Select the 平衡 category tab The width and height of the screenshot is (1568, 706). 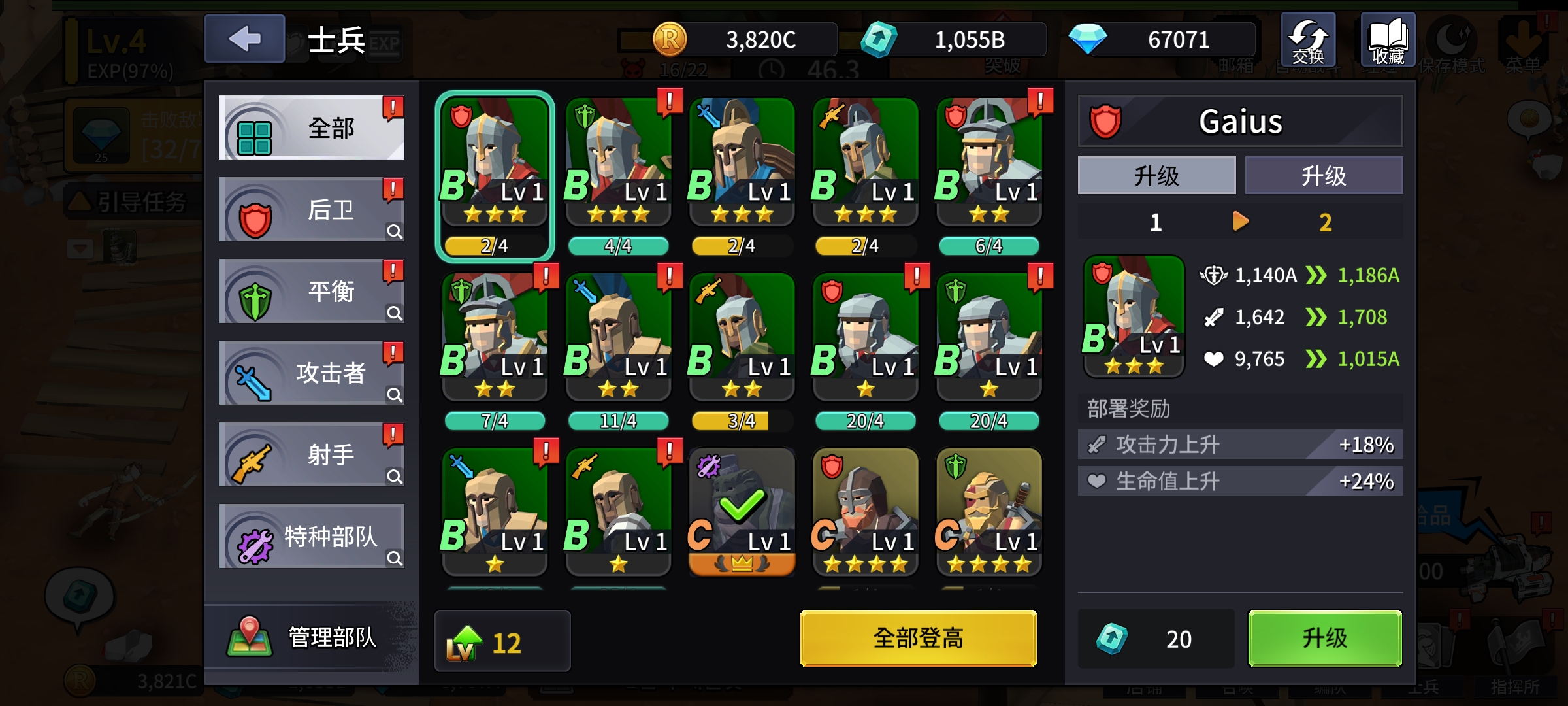coord(312,291)
